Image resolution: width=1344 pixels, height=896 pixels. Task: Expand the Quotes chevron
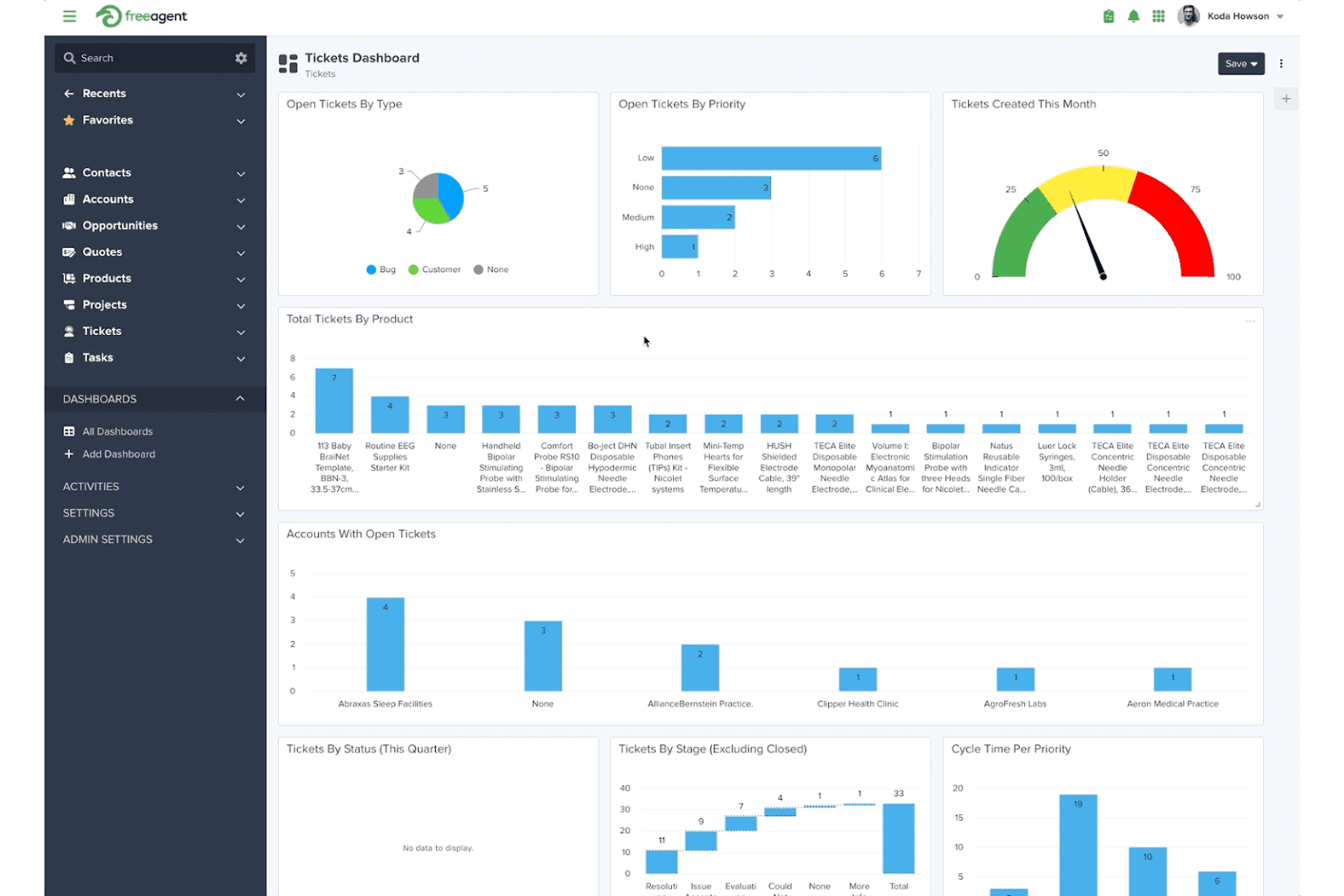pos(241,252)
